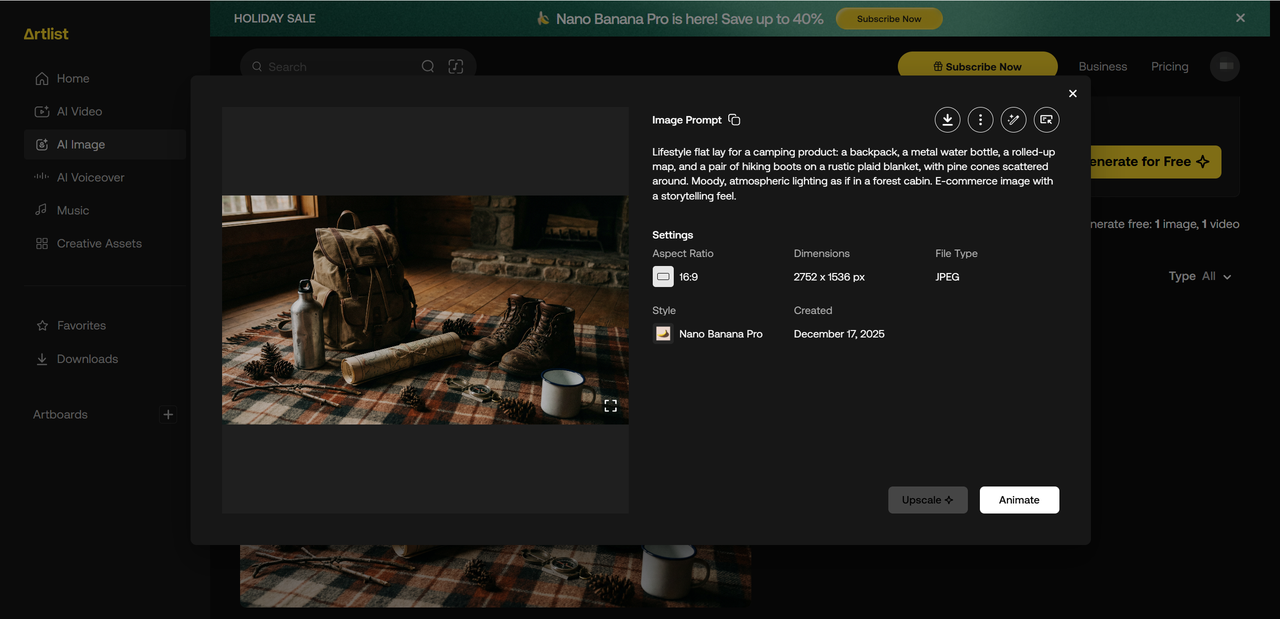Download the generated camping image
Image resolution: width=1280 pixels, height=619 pixels.
[947, 120]
